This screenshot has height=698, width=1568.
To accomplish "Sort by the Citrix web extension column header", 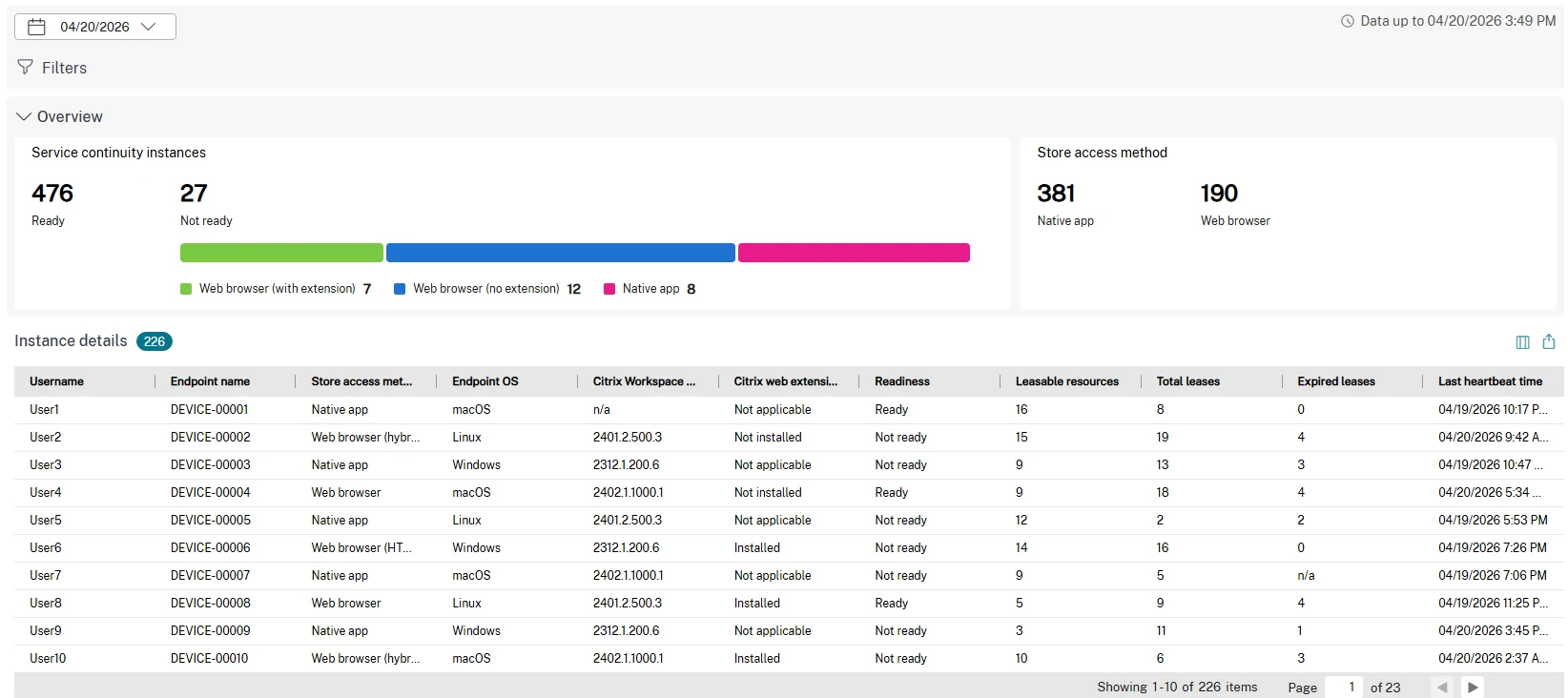I will (x=786, y=381).
